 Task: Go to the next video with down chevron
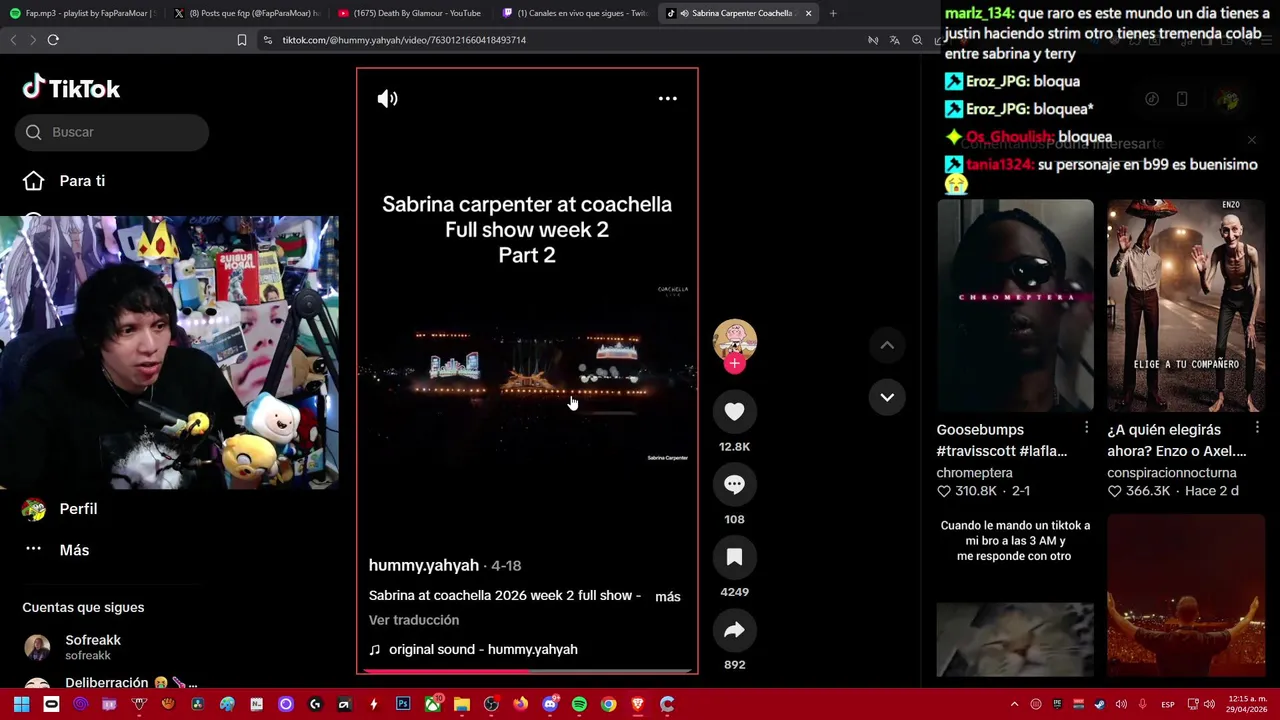click(x=887, y=397)
